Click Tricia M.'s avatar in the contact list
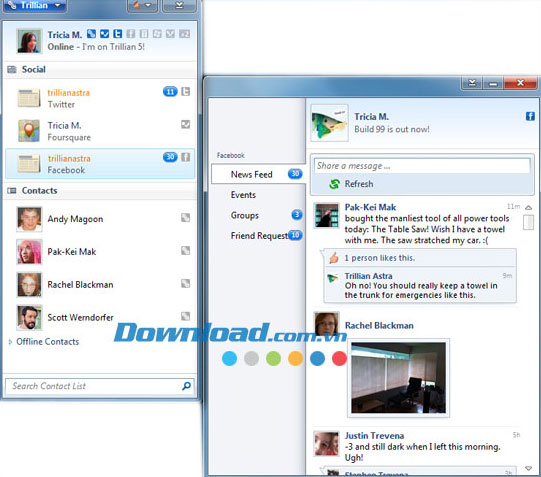The height and width of the screenshot is (477, 541). pos(29,41)
